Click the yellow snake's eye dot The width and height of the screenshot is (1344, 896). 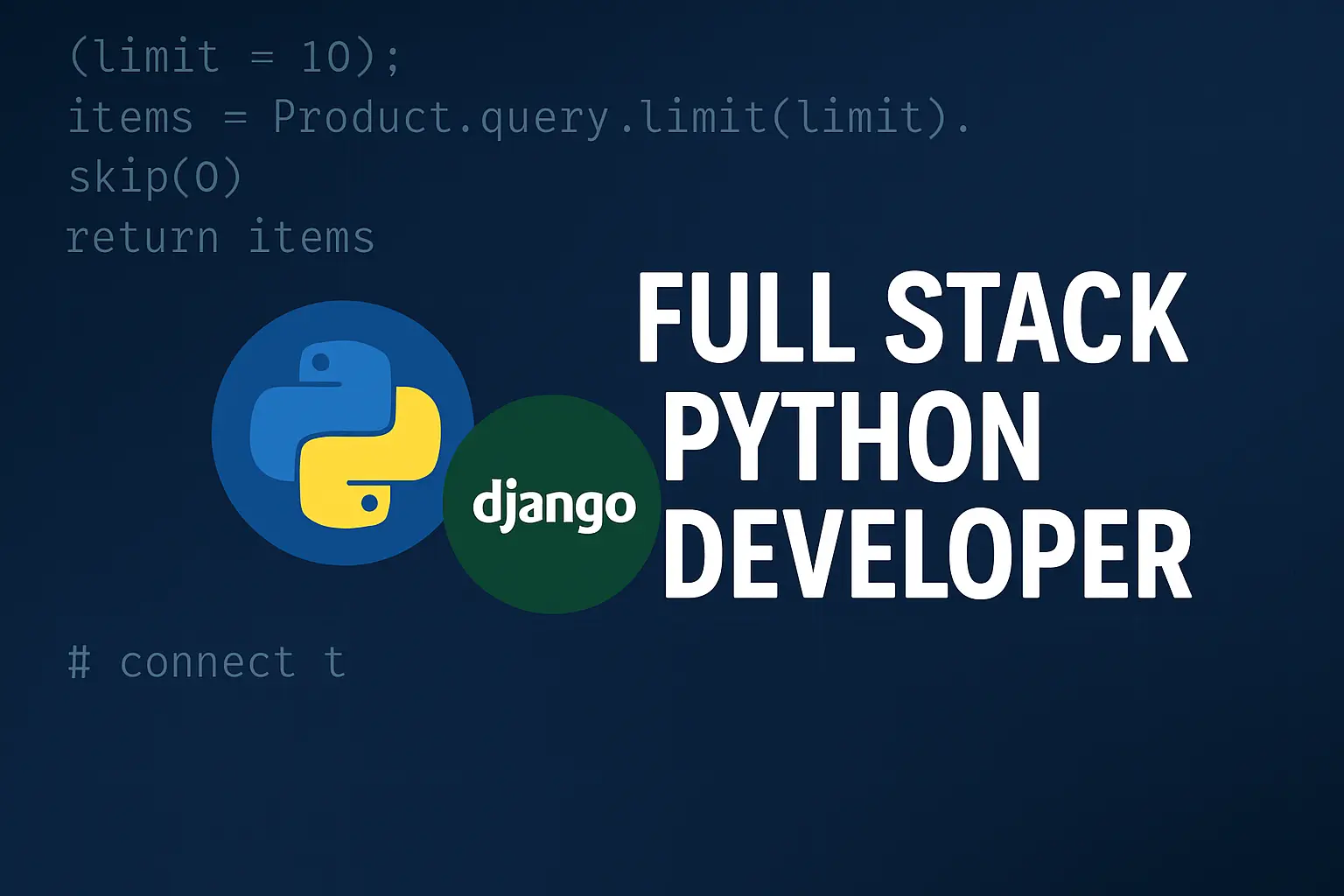coord(369,503)
